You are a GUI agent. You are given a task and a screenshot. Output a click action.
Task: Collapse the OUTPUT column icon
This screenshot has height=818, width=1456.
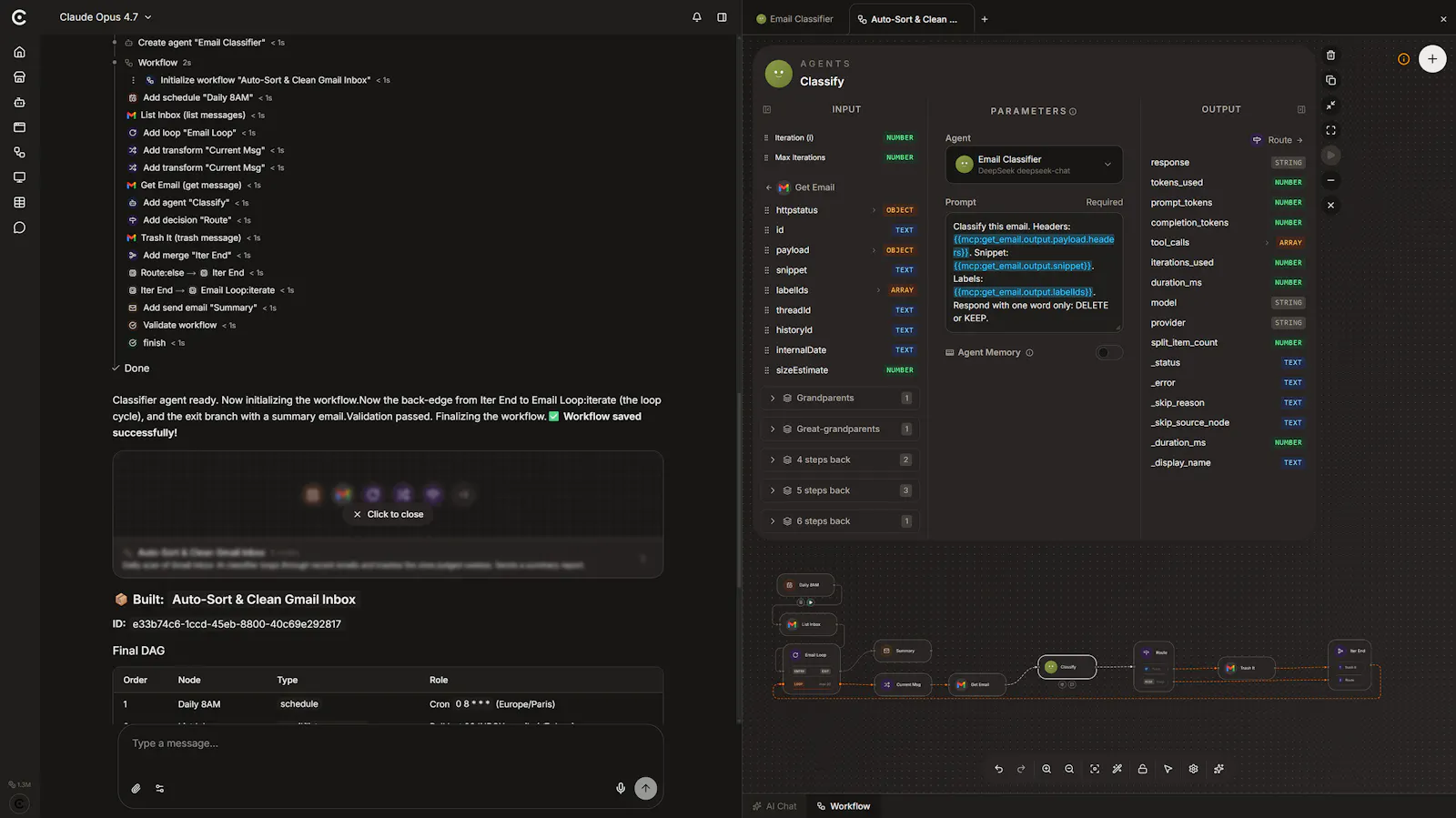1301,109
